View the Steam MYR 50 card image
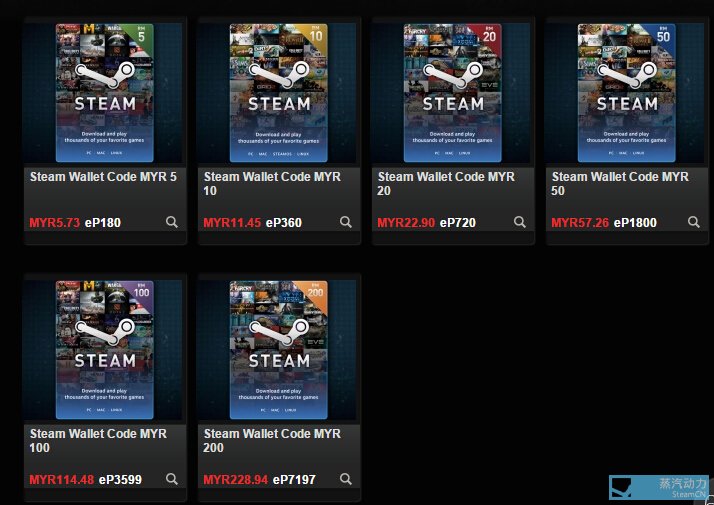The height and width of the screenshot is (505, 714). tap(627, 92)
